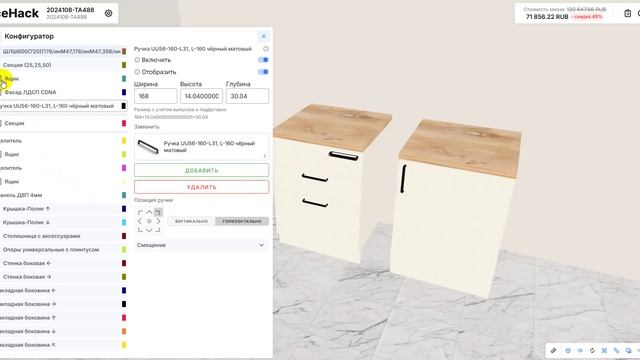
Task: Set handle position to bottom-left corner
Action: pos(140,230)
